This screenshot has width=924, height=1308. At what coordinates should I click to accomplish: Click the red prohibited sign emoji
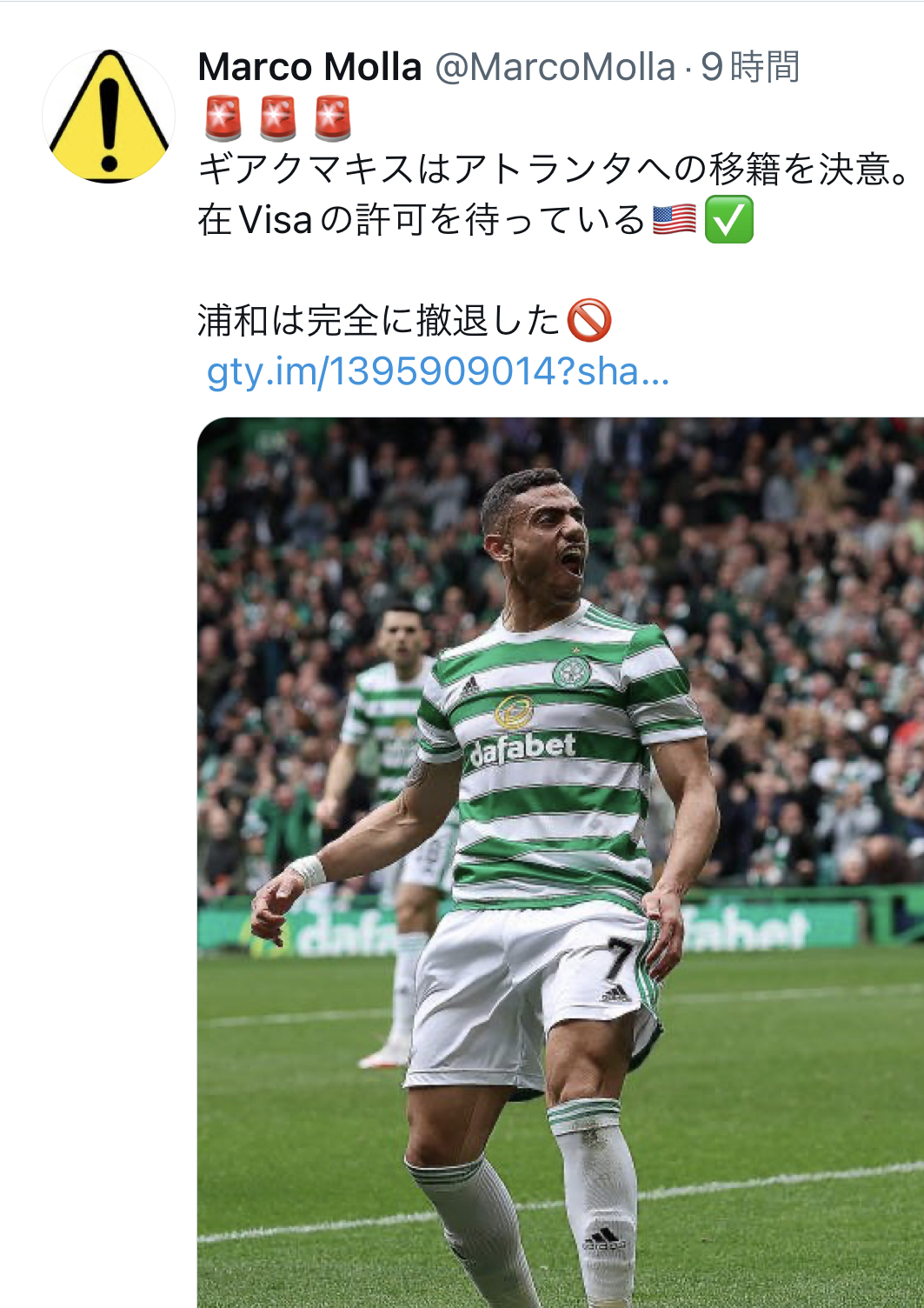pos(589,320)
